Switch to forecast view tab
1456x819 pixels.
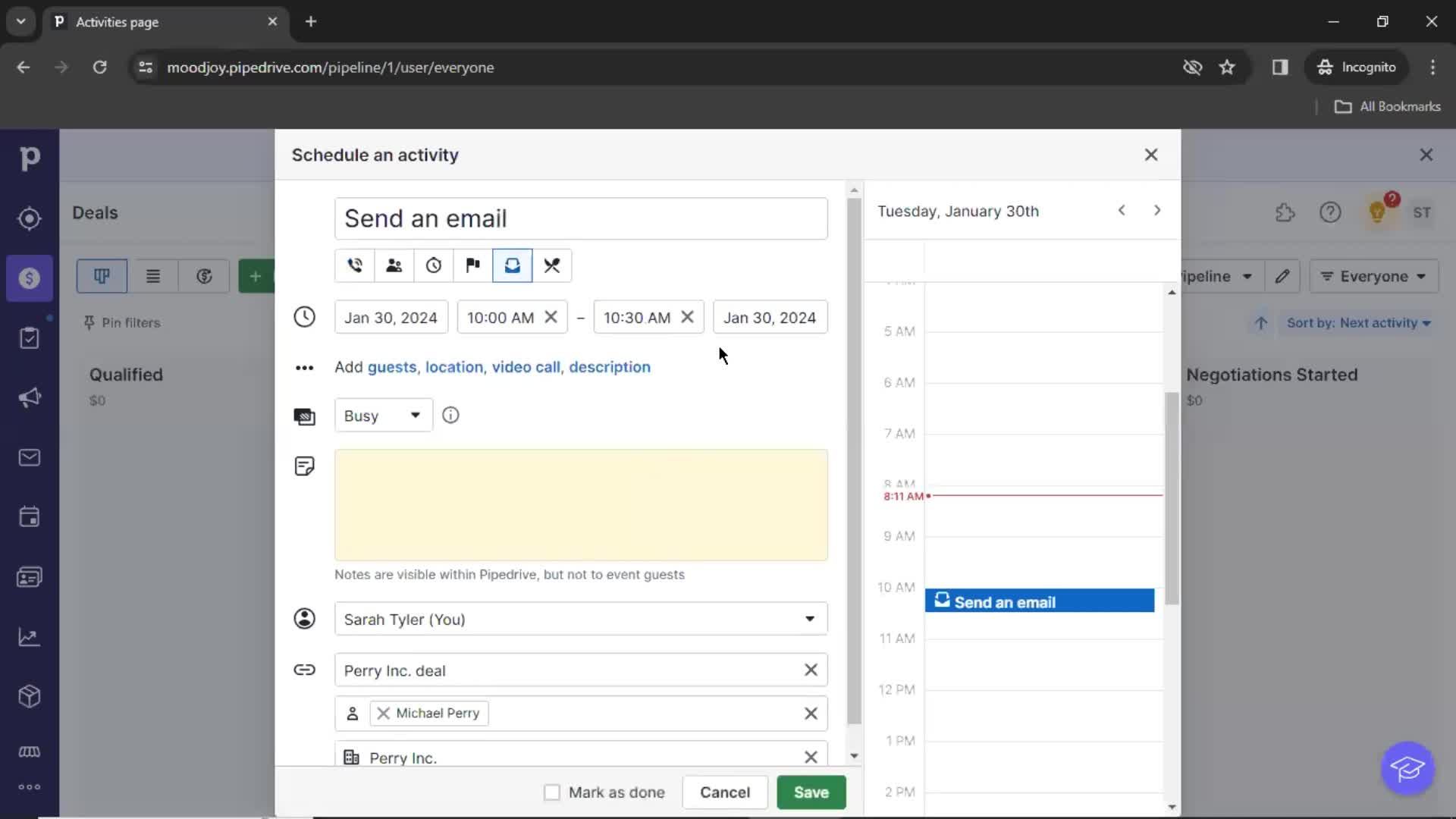(x=204, y=276)
